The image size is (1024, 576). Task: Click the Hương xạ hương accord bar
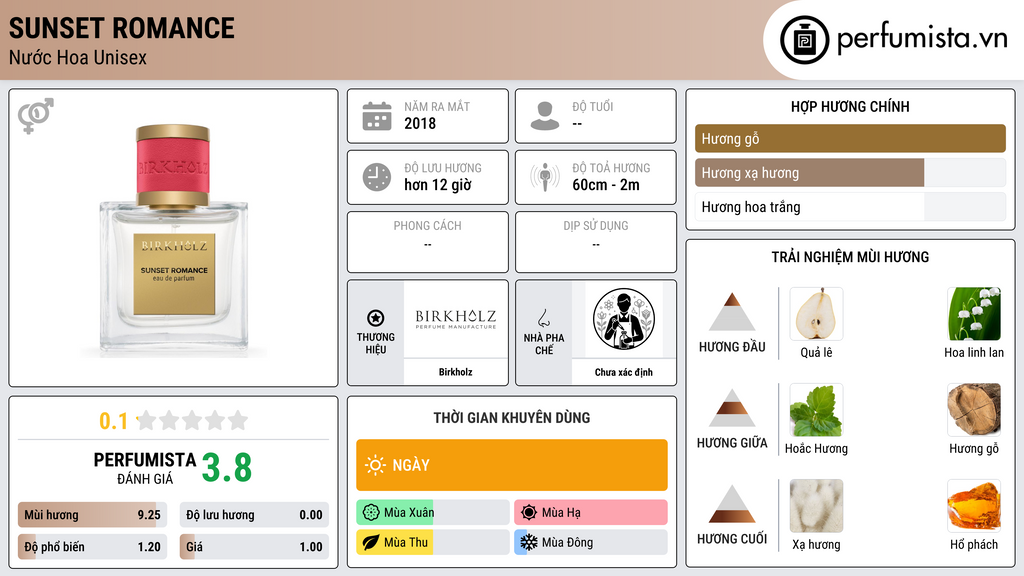click(x=850, y=173)
